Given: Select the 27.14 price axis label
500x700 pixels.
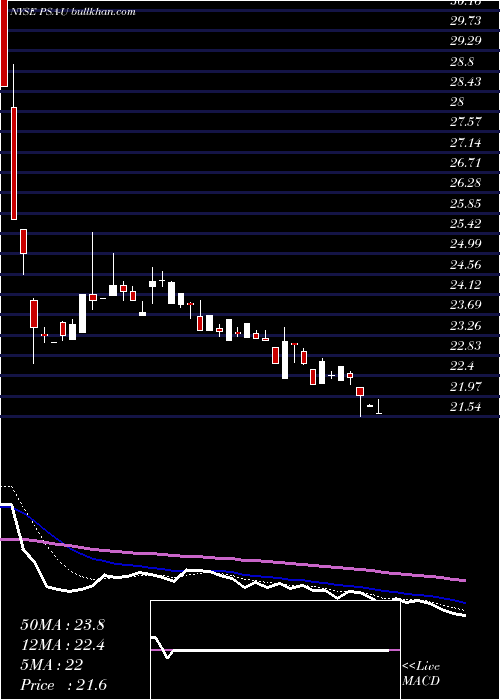Looking at the screenshot, I should 466,143.
